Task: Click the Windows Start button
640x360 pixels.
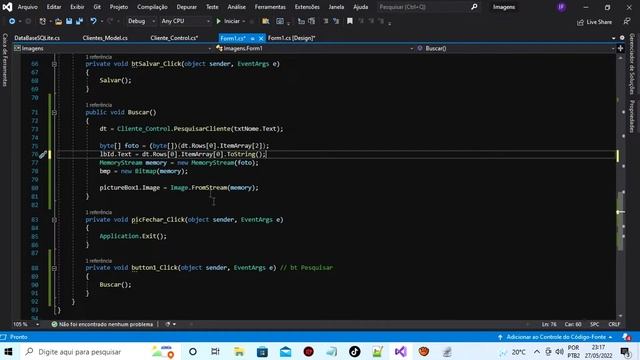Action: click(8, 351)
